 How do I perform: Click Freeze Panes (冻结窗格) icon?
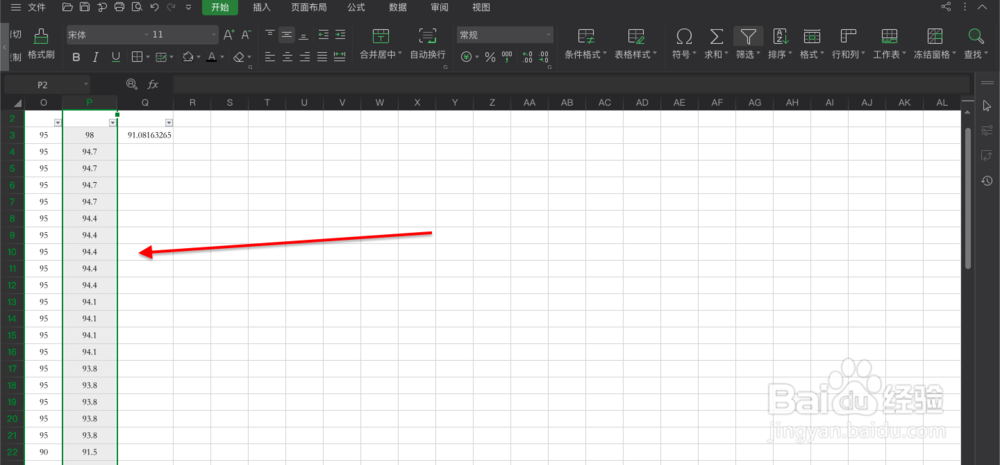[935, 36]
